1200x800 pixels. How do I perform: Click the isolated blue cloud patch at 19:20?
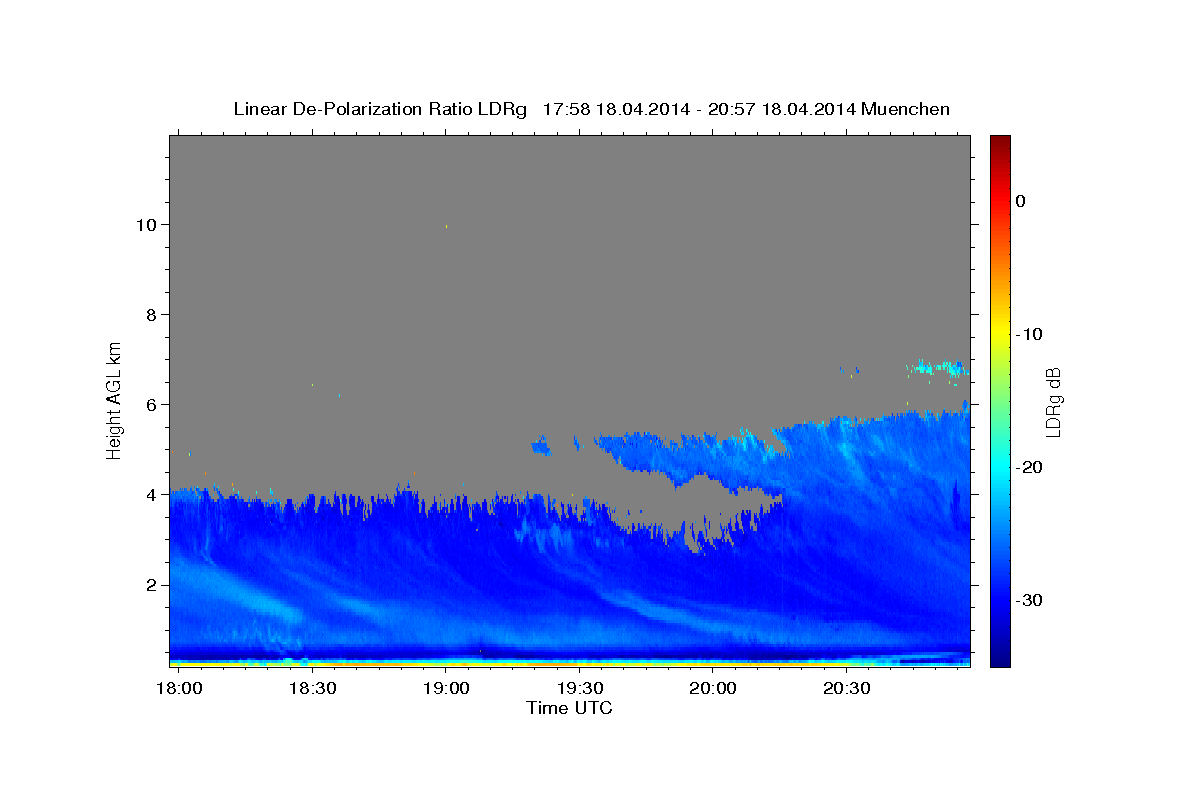(541, 447)
